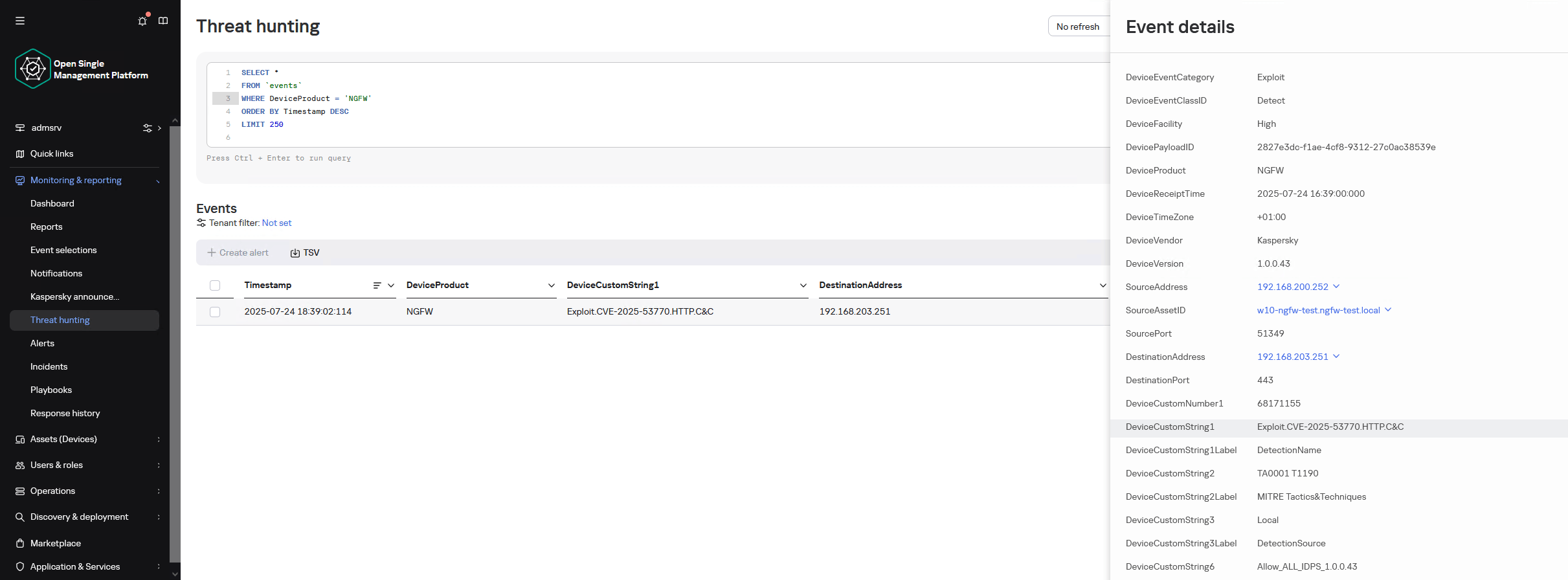Open SourceAssetID w10-ngfw-test dropdown arrow

point(1388,309)
